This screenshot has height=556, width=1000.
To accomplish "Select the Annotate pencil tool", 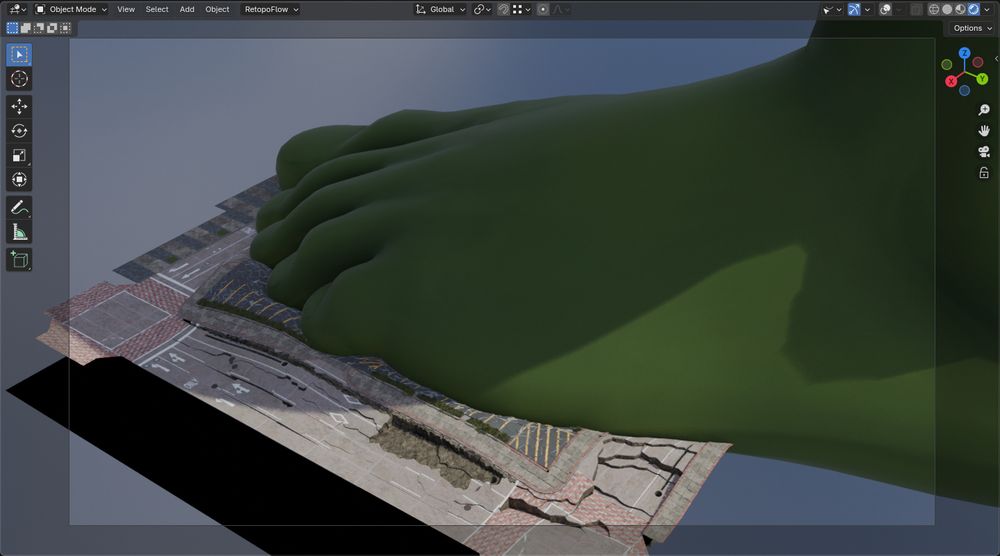I will pyautogui.click(x=19, y=208).
